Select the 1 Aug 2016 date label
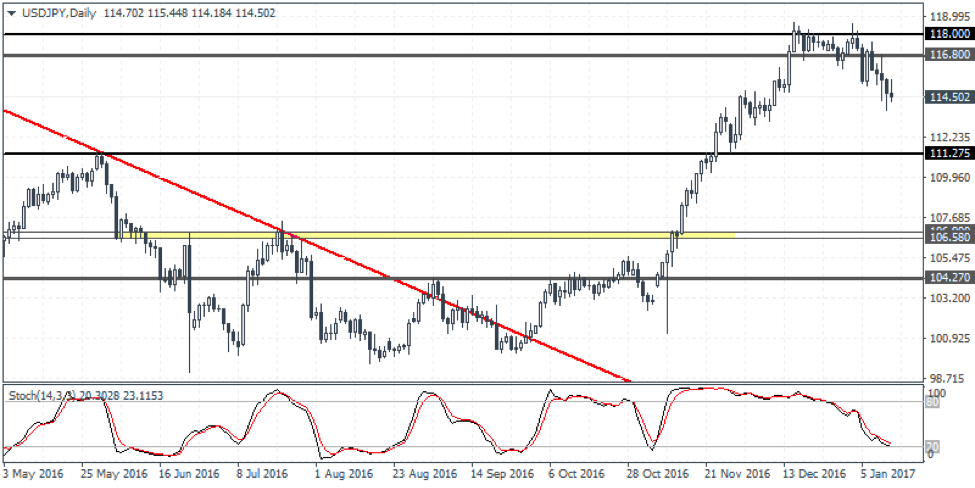Image resolution: width=975 pixels, height=488 pixels. (341, 474)
